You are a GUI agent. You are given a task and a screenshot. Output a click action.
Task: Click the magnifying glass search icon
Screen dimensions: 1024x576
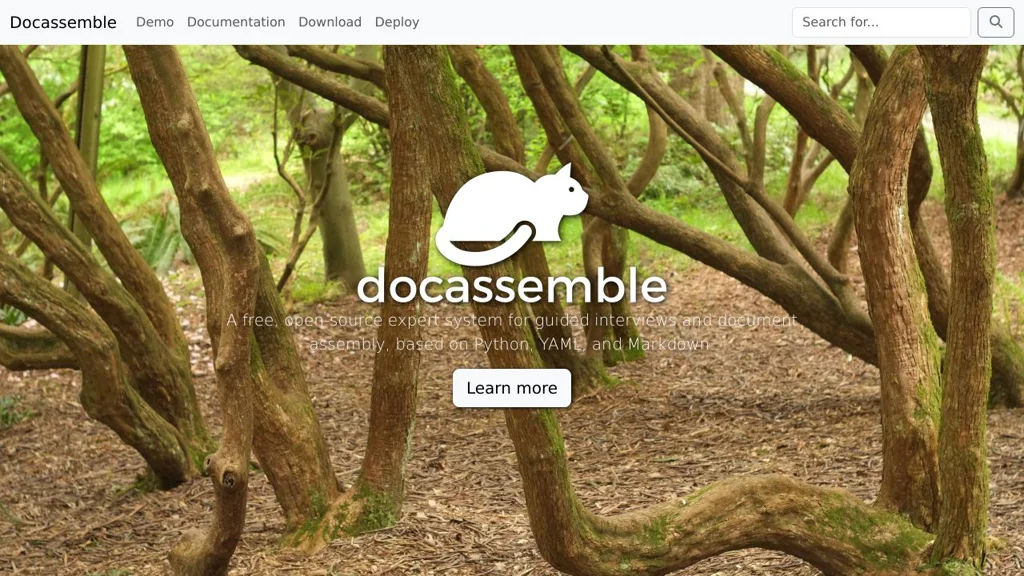(x=995, y=22)
